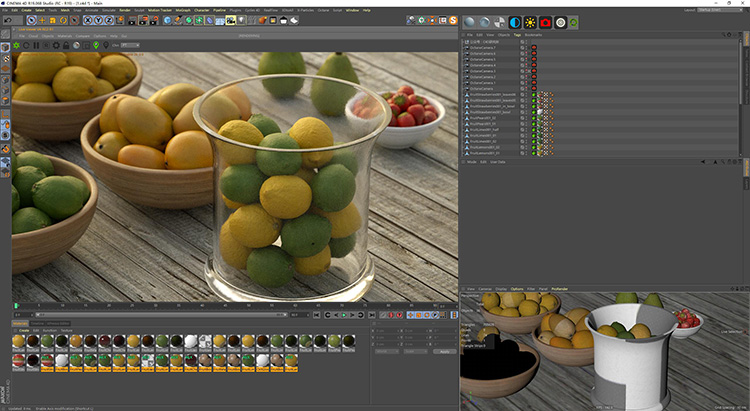Add a Light object from toolbar
This screenshot has width=750, height=411.
point(241,20)
